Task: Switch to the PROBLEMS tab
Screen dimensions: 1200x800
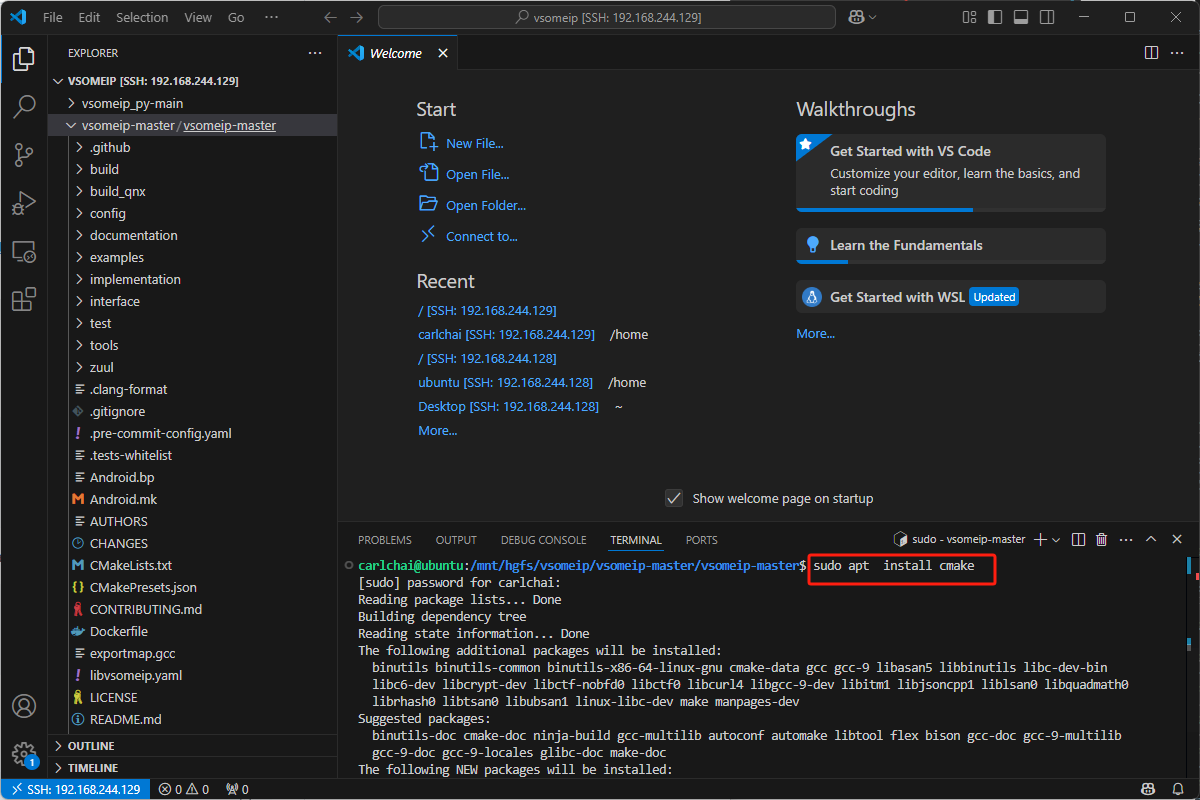Action: point(385,540)
